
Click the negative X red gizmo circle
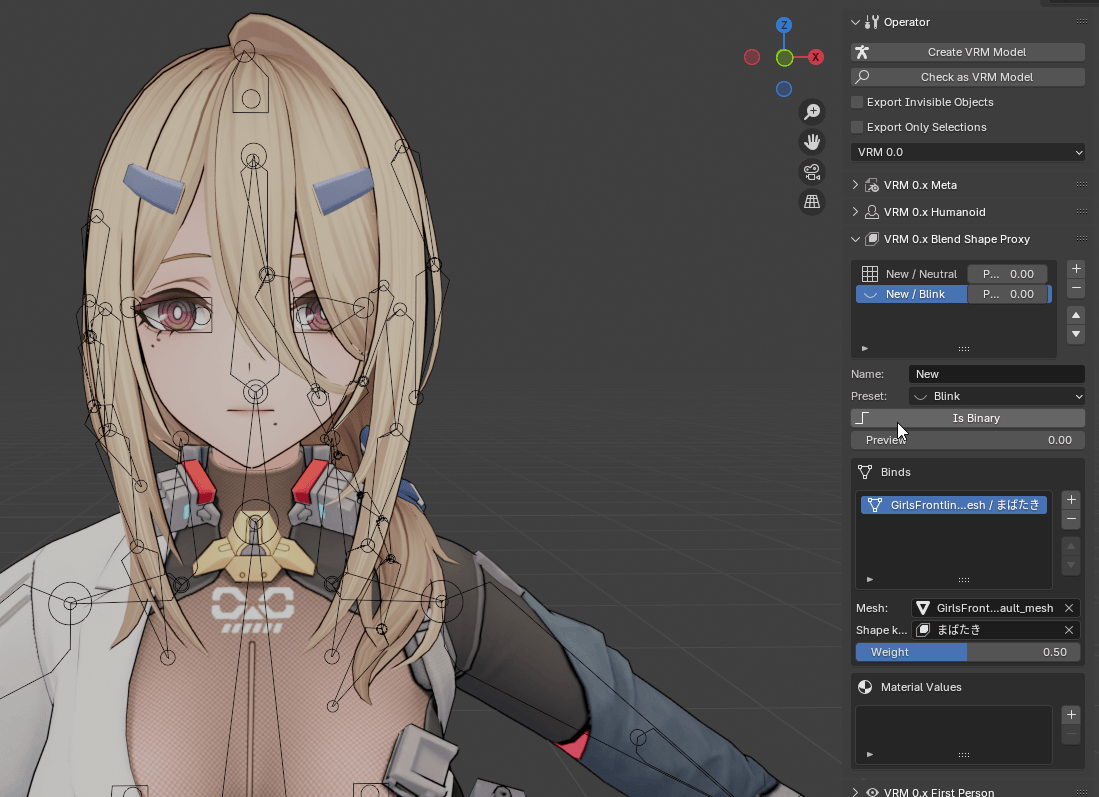pos(751,57)
